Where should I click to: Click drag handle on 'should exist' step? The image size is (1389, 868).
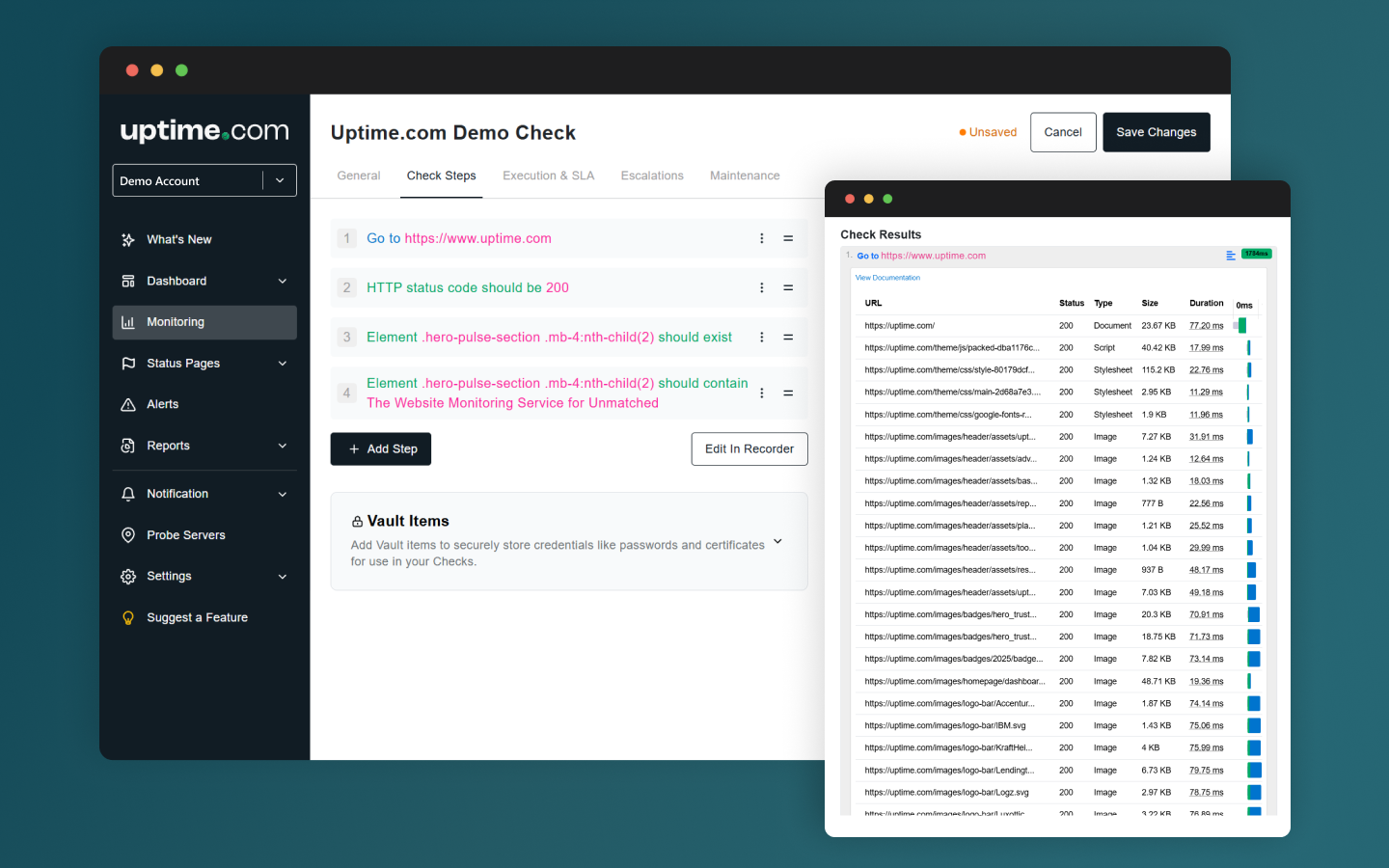[x=788, y=338]
